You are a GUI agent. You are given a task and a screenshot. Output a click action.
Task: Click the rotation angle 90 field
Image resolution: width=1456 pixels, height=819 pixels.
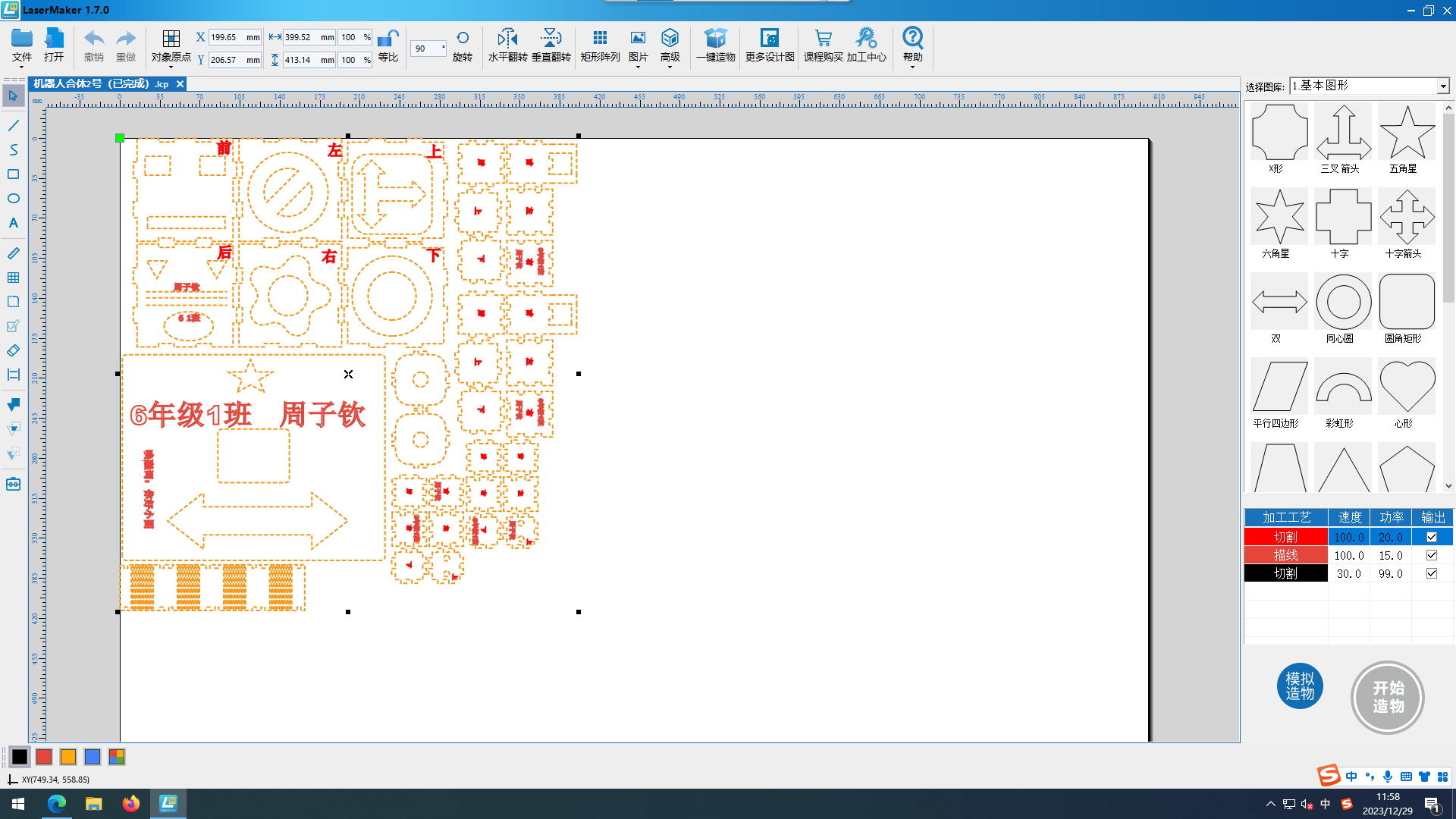[428, 48]
